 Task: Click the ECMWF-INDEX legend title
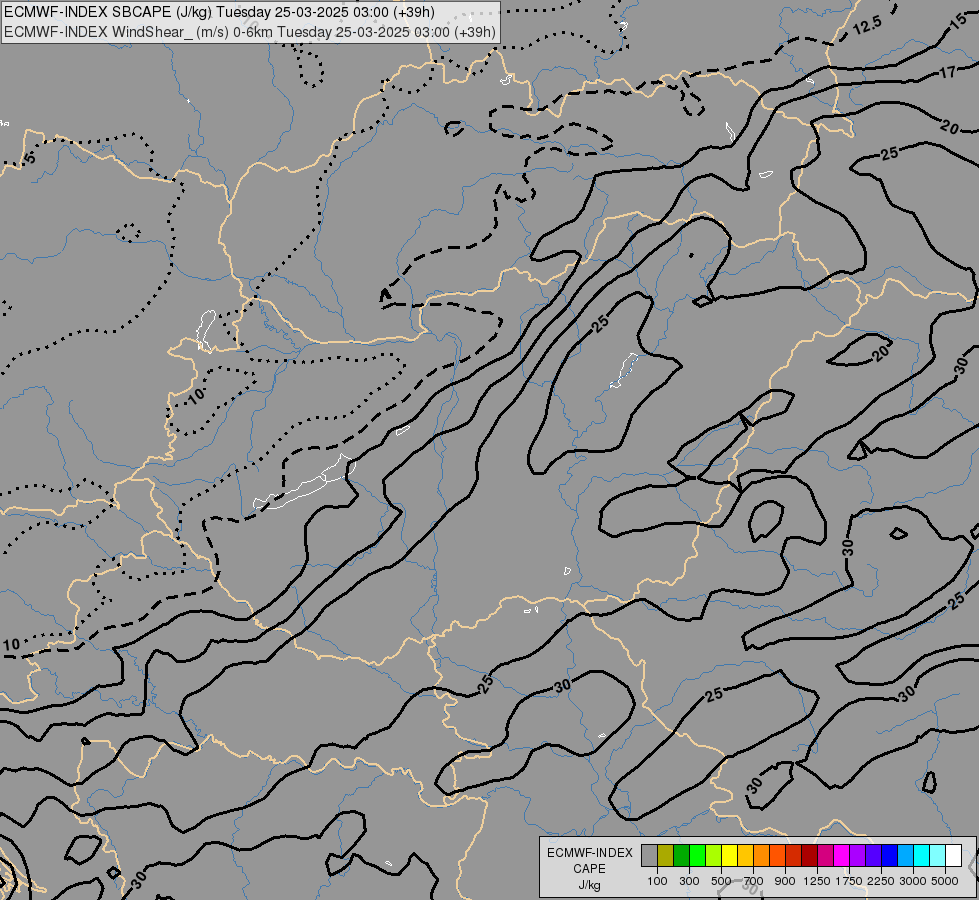point(589,853)
